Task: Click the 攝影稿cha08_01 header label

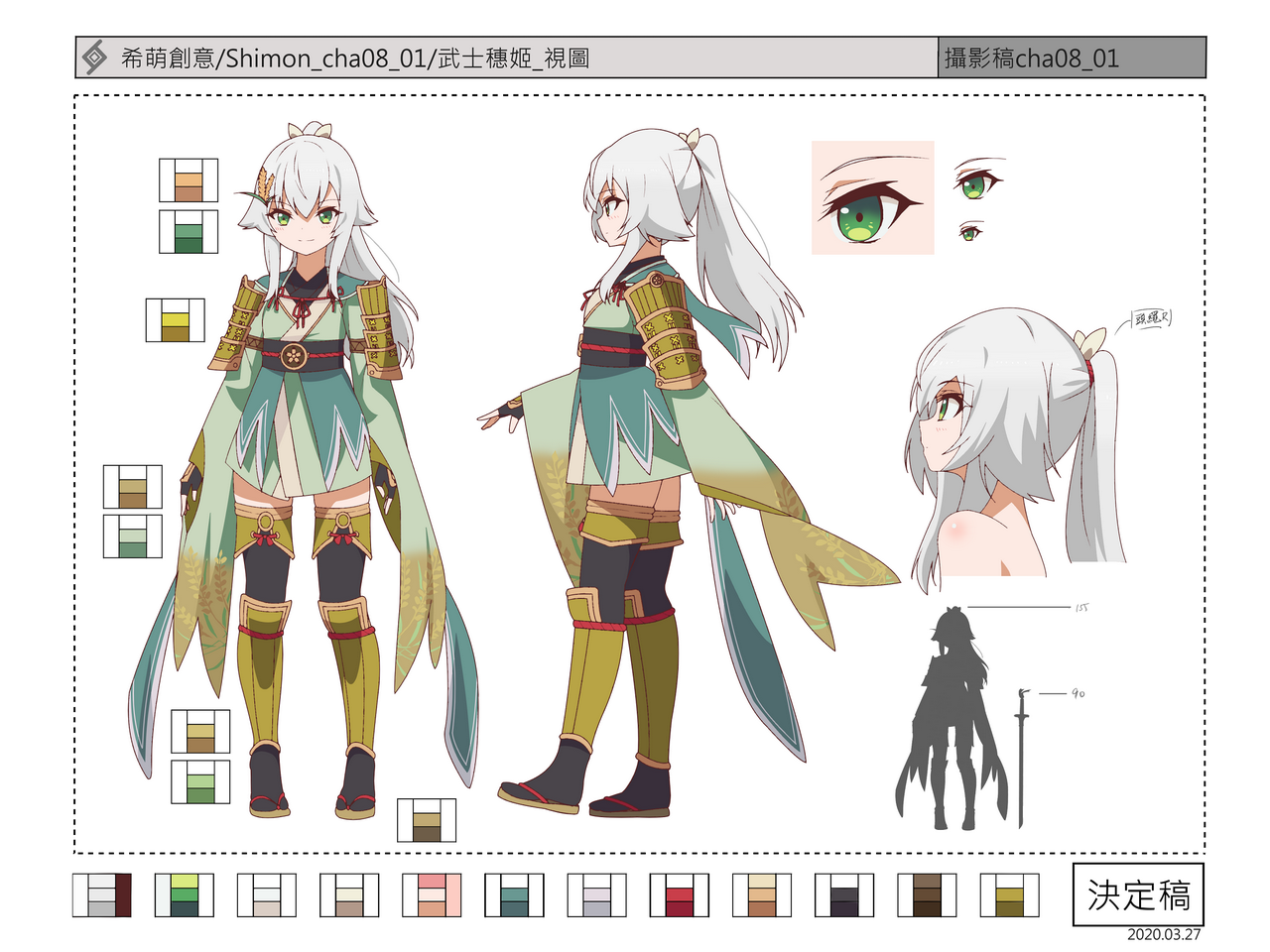Action: pos(1032,59)
